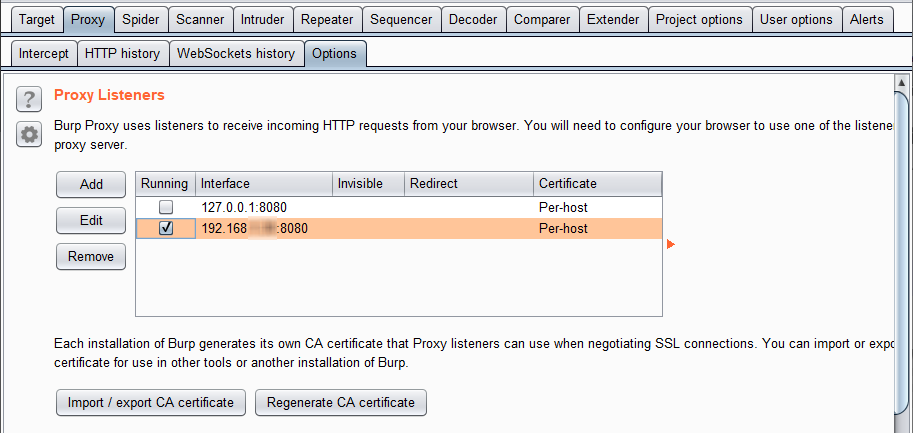Show the HTTP history sub-tab
Screen dimensions: 913x433
tap(122, 54)
